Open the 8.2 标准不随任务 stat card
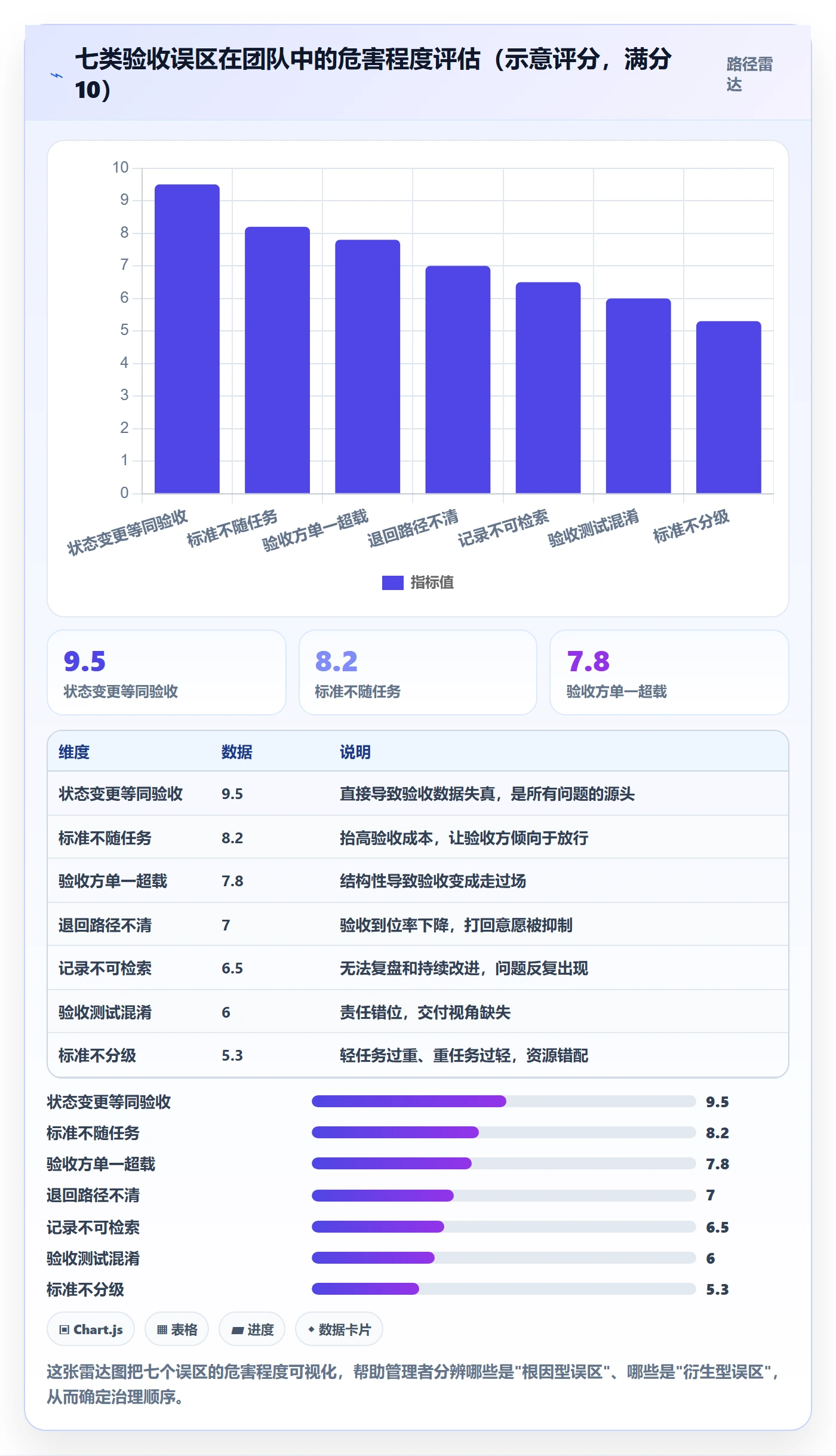 click(418, 672)
